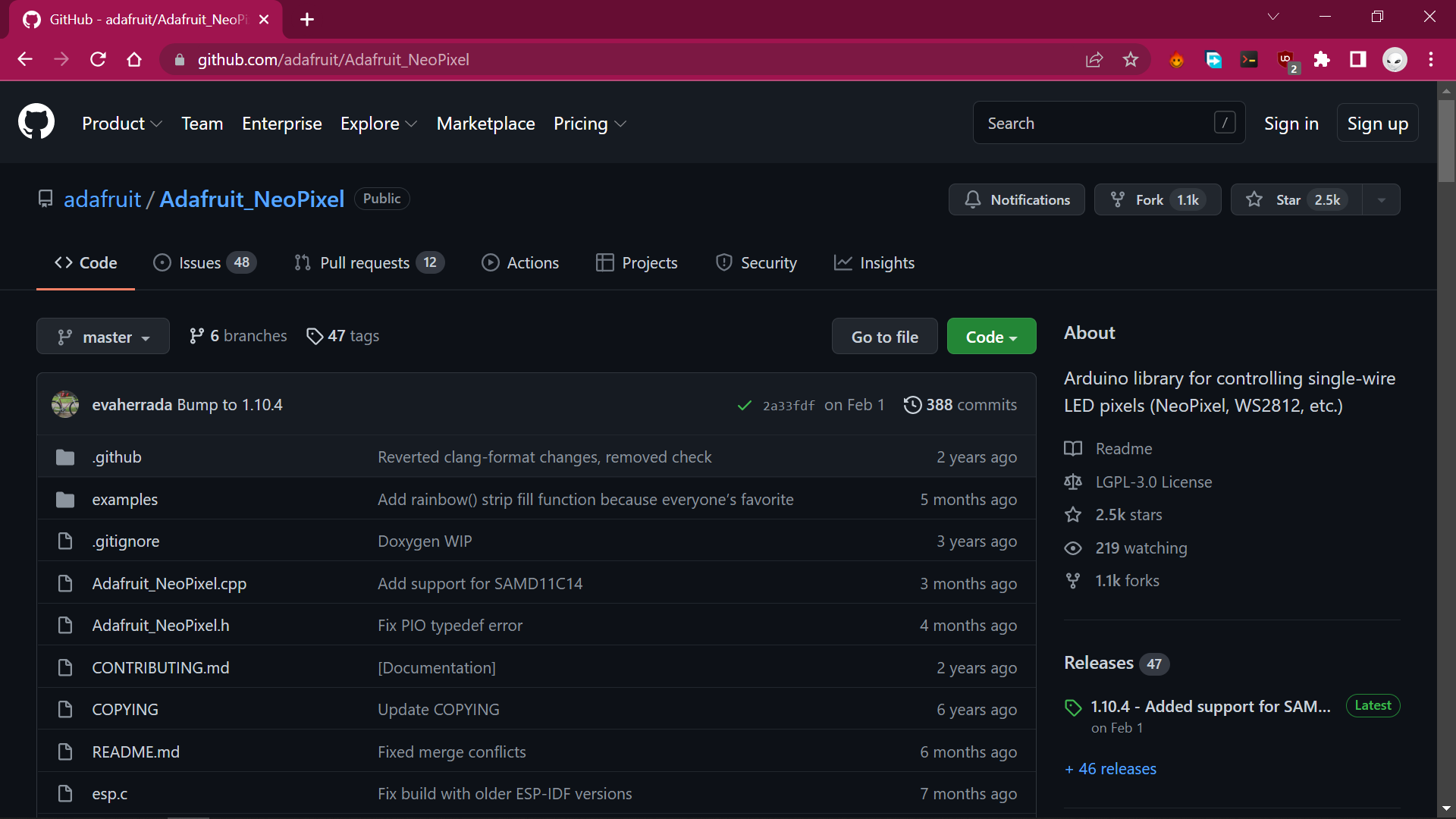Click the README.md file icon
Viewport: 1456px width, 819px height.
pyautogui.click(x=65, y=752)
